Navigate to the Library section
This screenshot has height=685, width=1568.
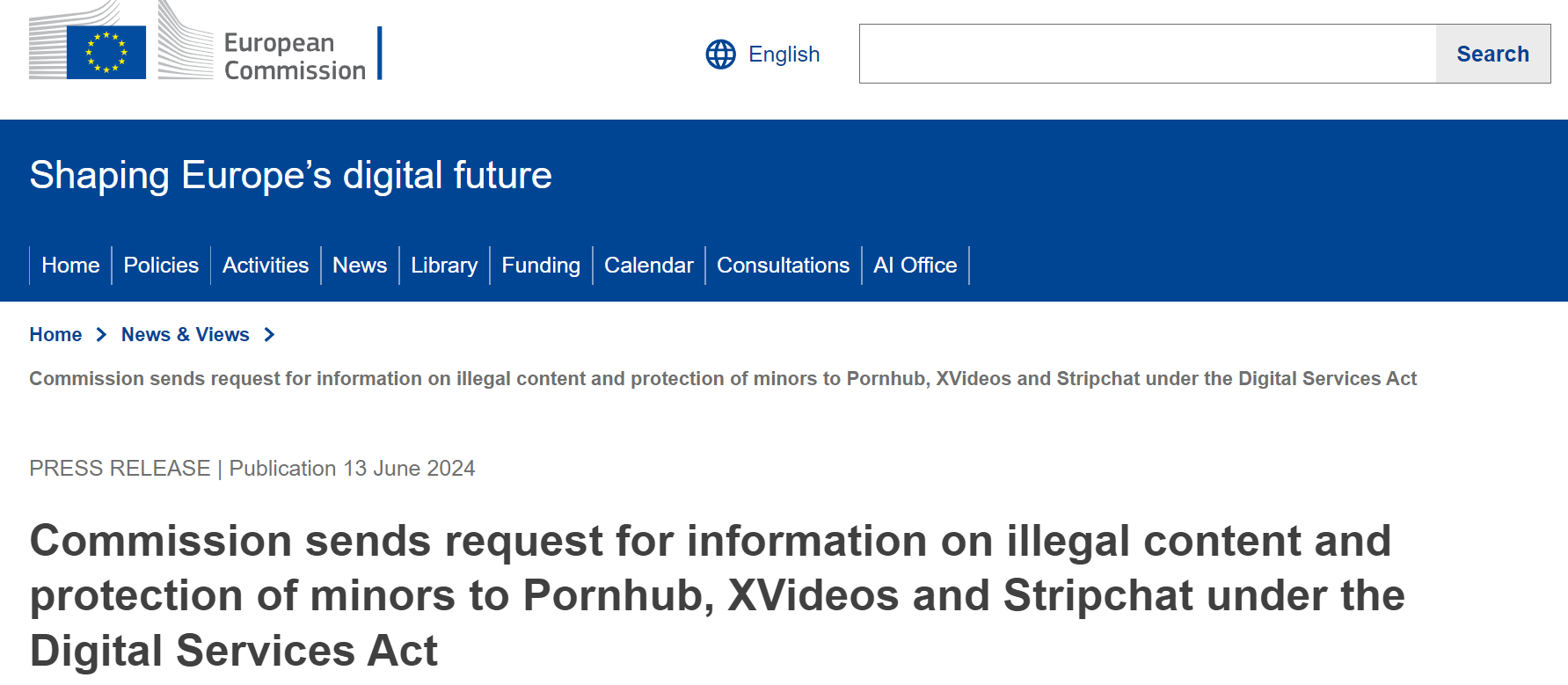click(x=444, y=266)
